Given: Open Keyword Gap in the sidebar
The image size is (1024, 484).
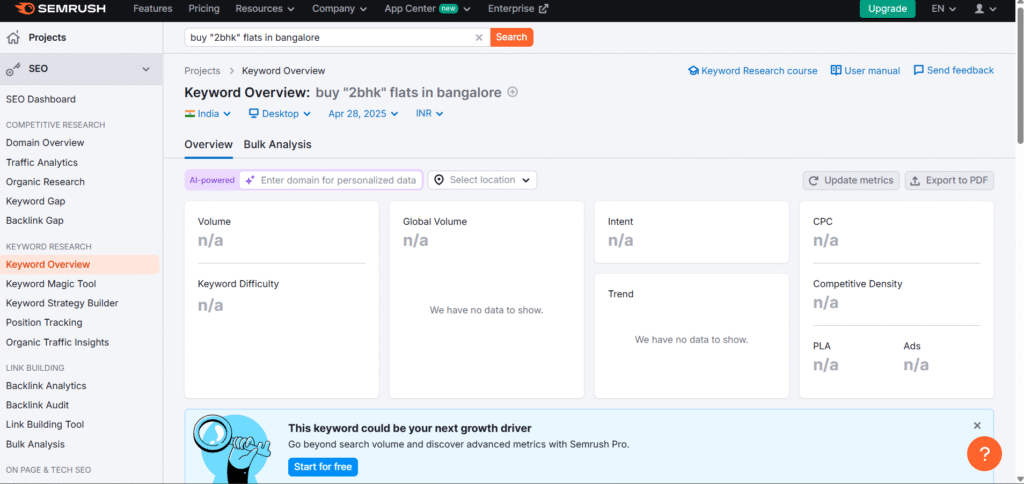Looking at the screenshot, I should (35, 201).
